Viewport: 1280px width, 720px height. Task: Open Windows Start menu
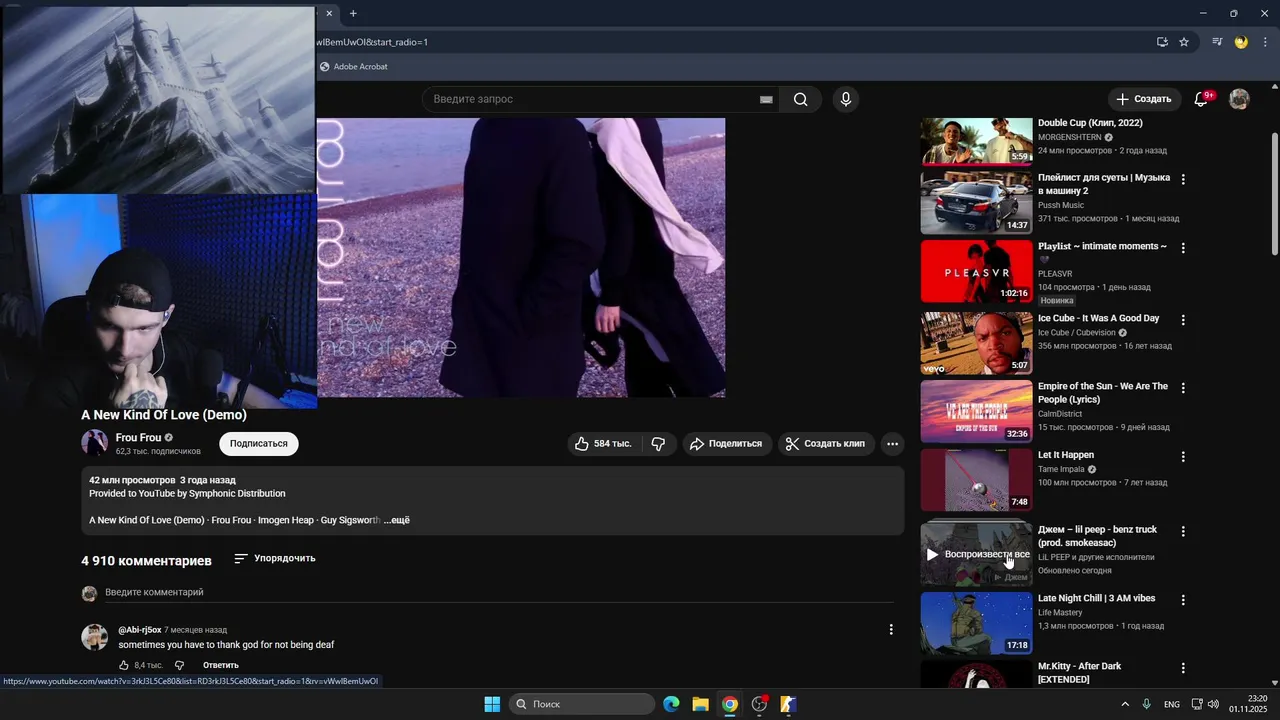492,704
